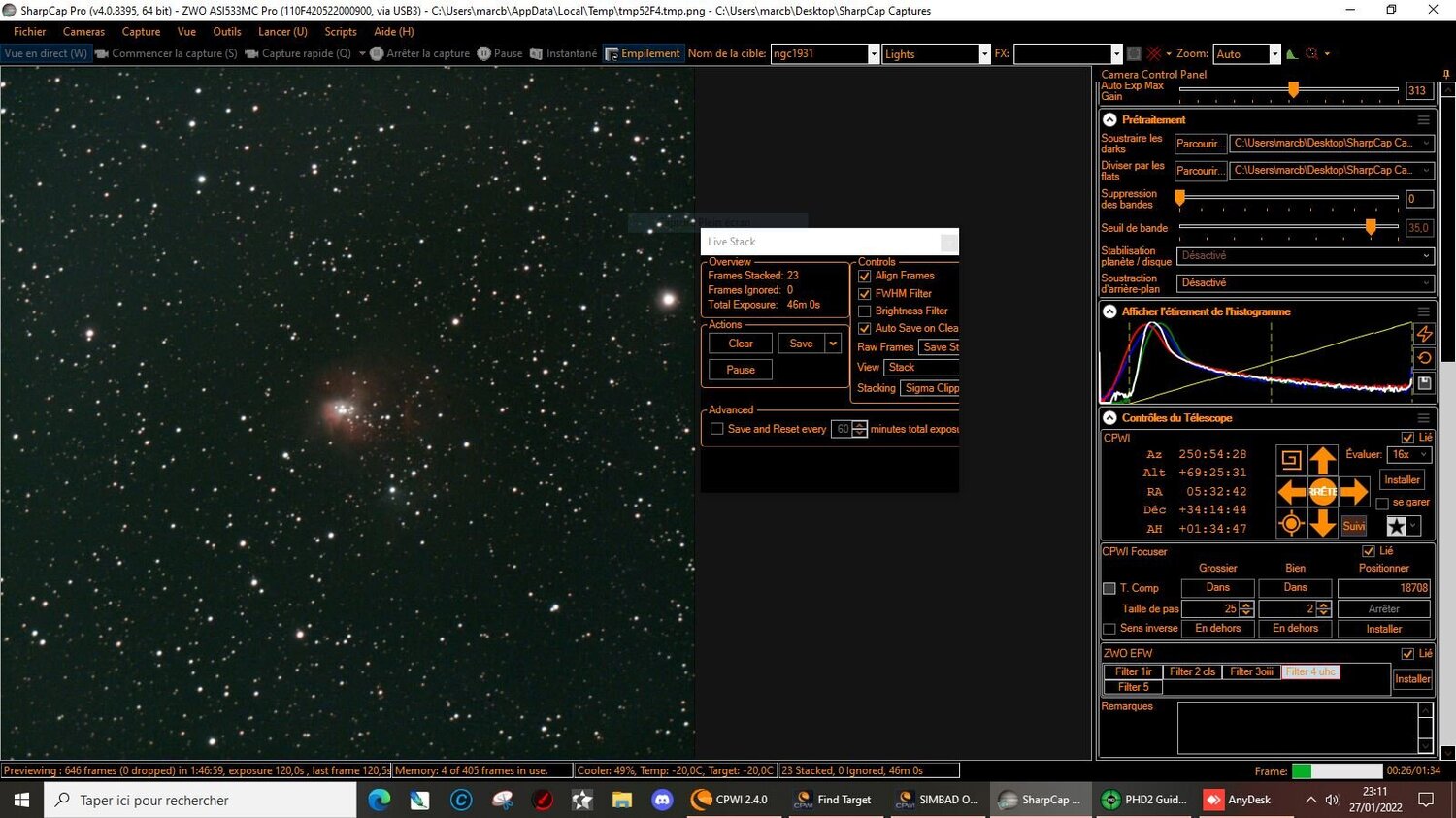Collapse the Prétraitement panel with its chevron

point(1109,118)
